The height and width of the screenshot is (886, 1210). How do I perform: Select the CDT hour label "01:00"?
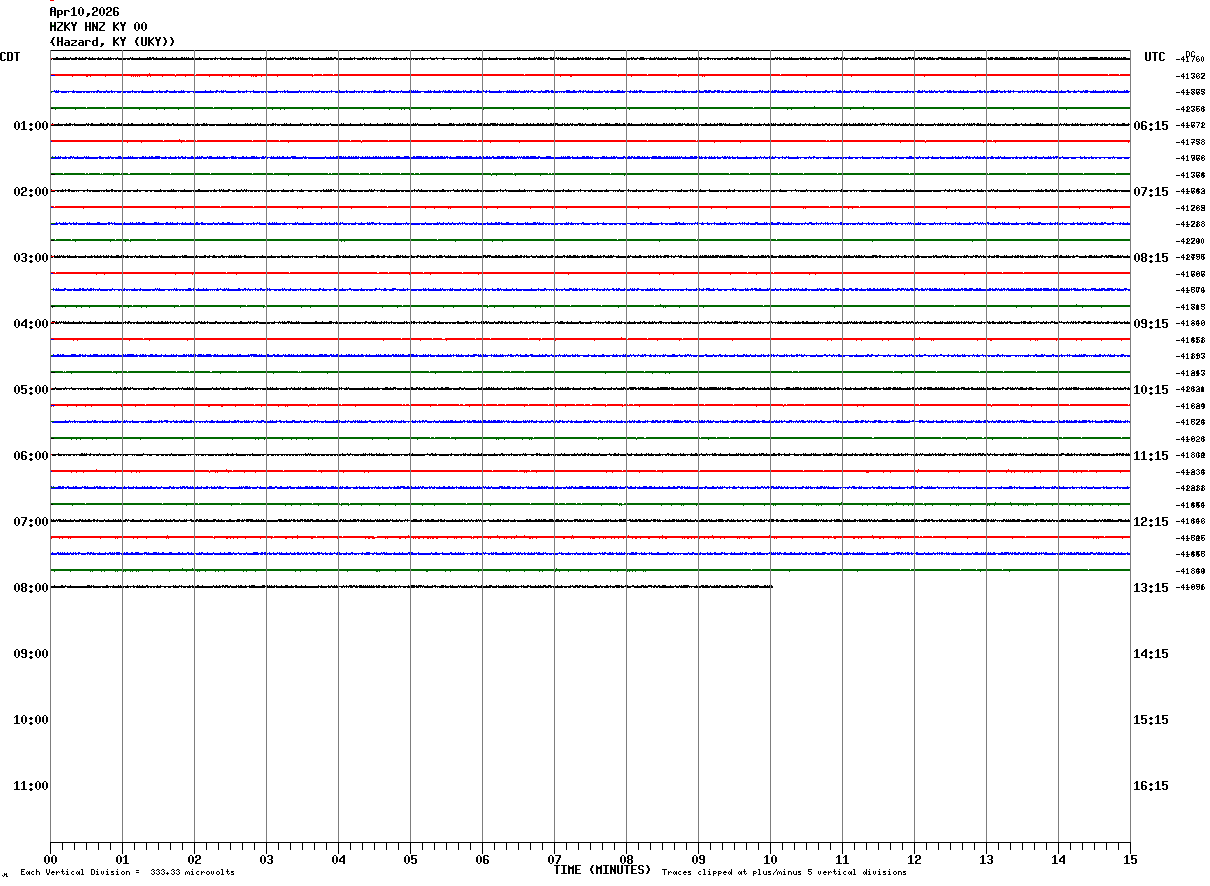(31, 126)
